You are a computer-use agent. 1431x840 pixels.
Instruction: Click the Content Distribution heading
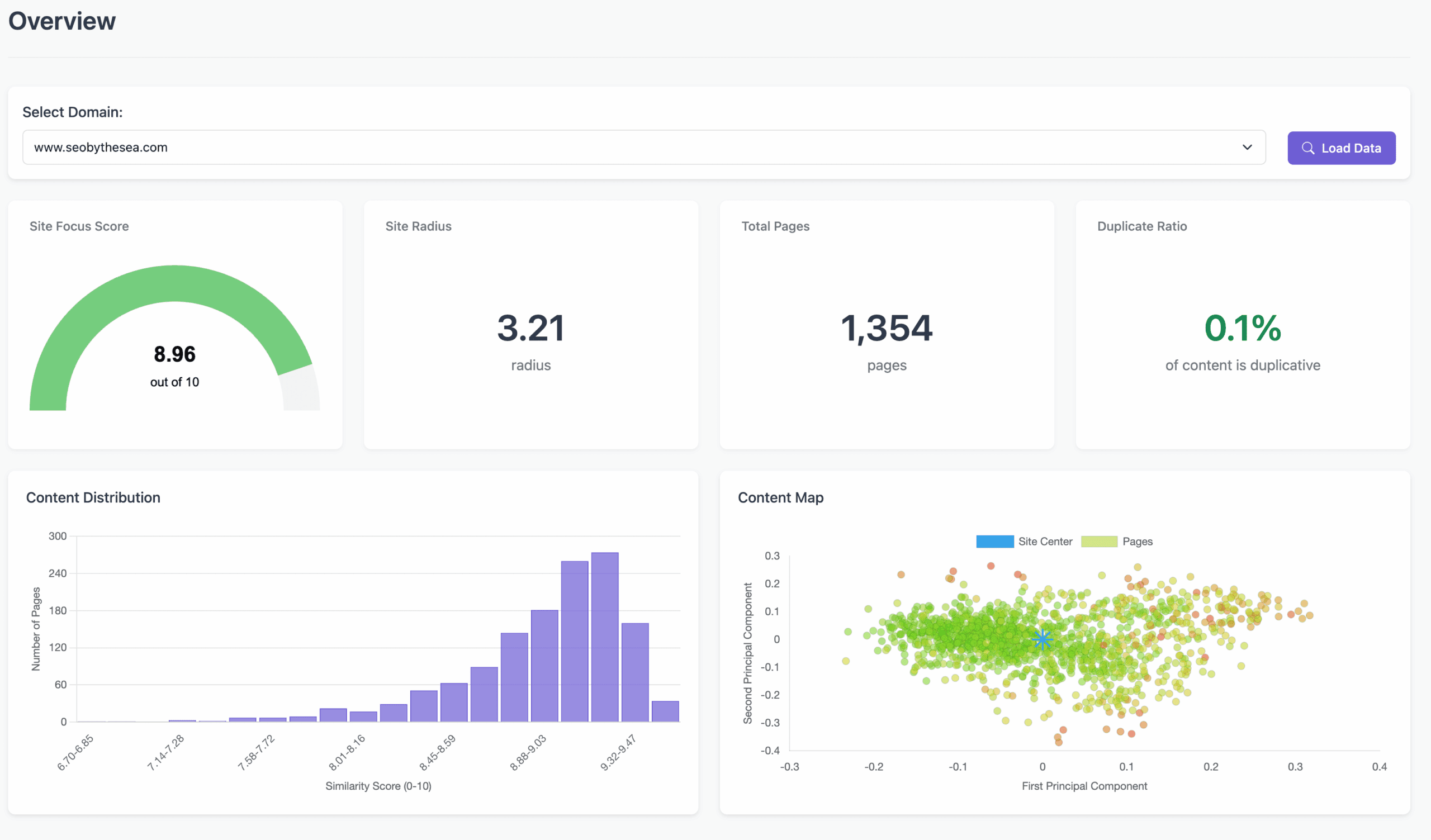point(93,497)
